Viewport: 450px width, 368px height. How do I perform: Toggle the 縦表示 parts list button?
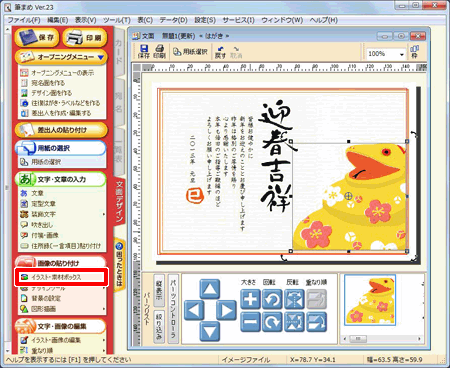pos(159,289)
